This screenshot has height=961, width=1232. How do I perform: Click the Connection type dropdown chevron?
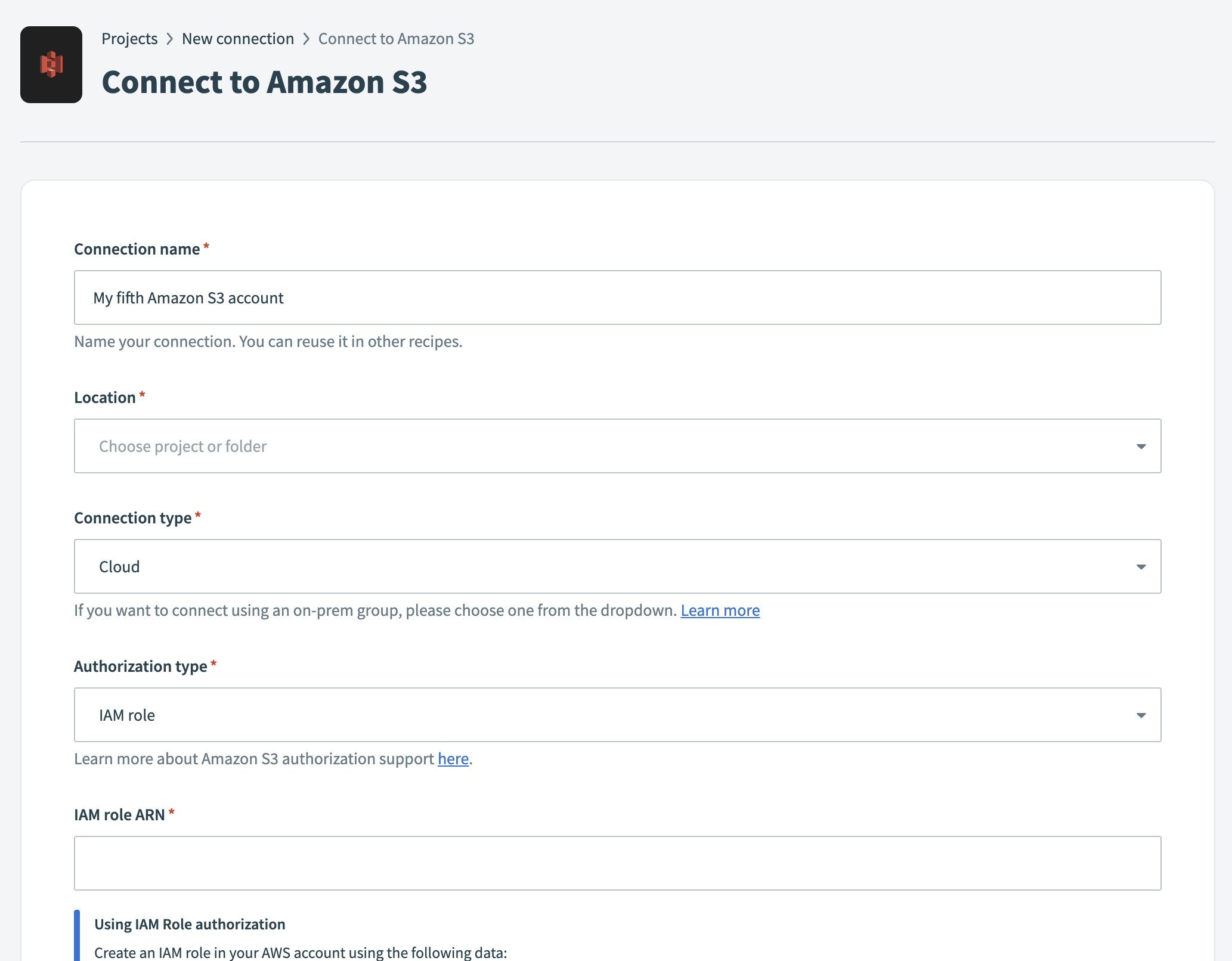(x=1141, y=566)
